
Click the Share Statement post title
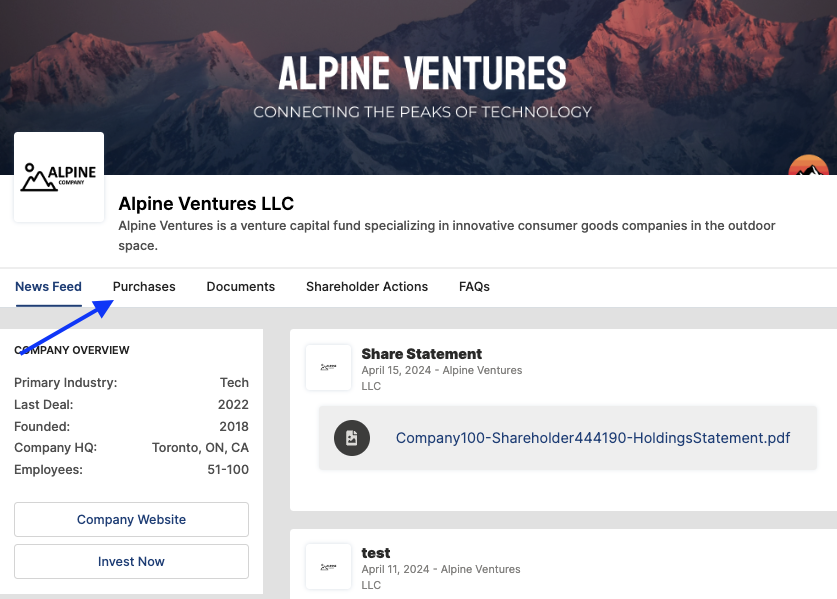[422, 354]
